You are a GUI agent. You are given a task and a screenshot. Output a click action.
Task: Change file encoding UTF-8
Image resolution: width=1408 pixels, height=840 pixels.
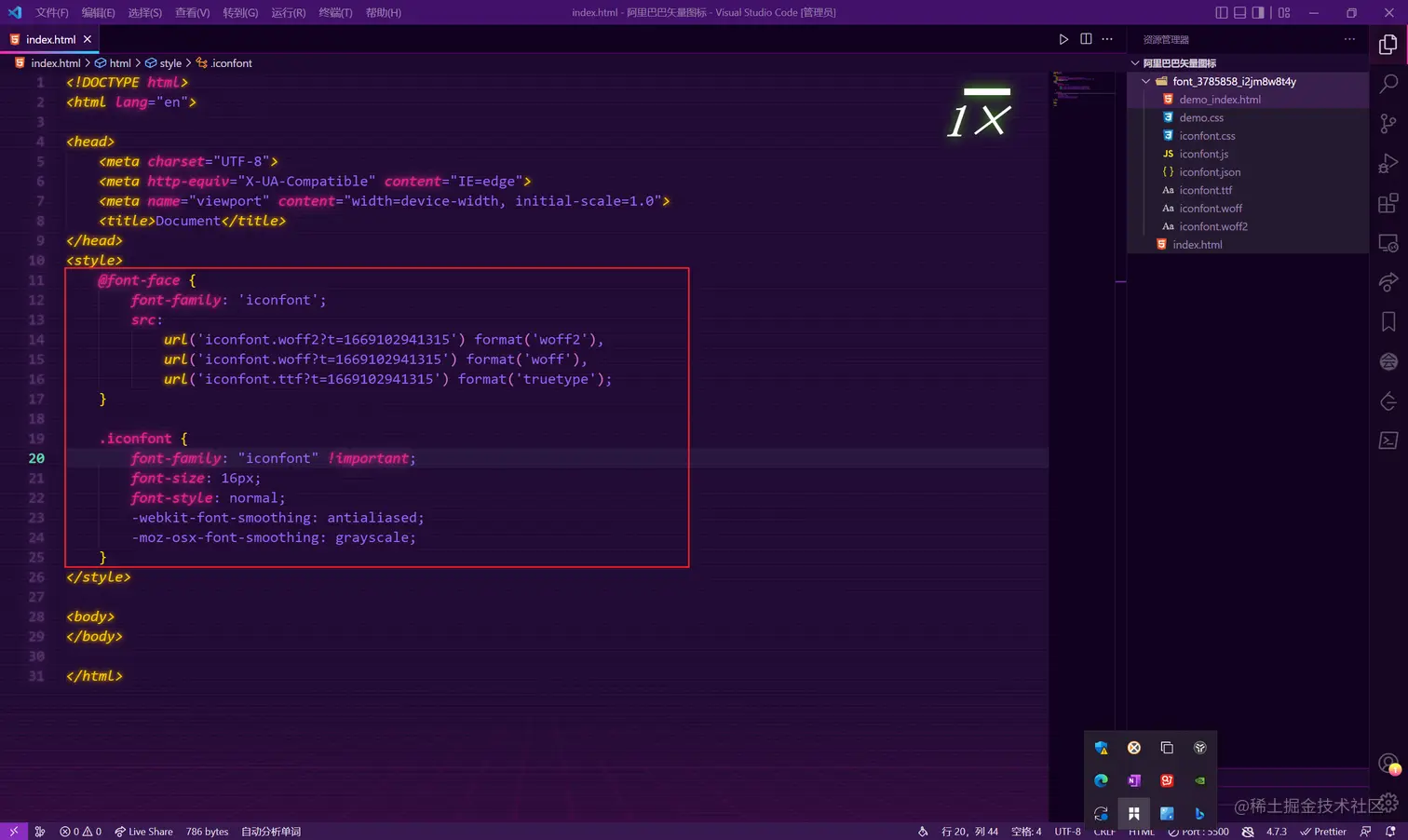click(x=1067, y=832)
